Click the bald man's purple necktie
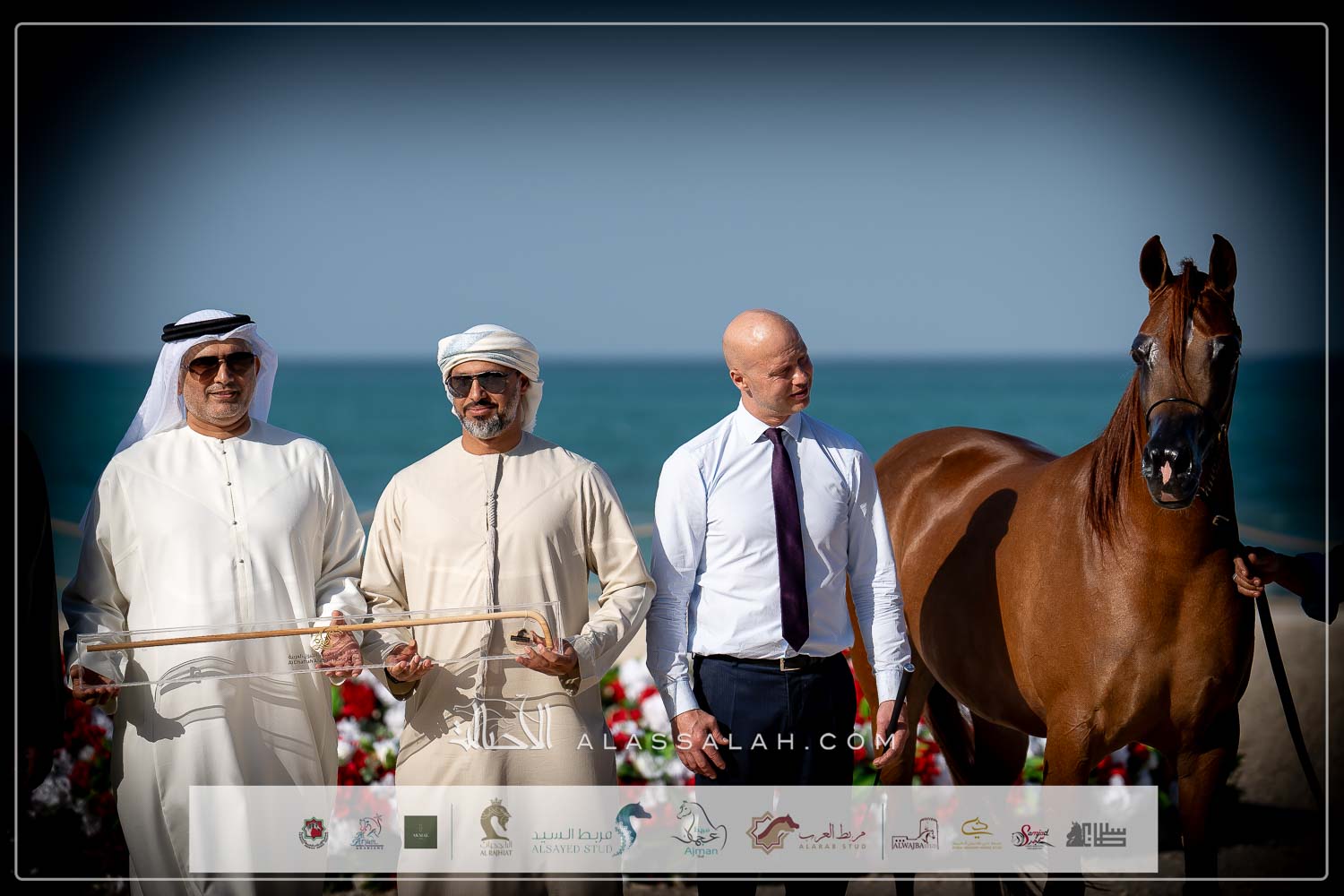Screen dimensions: 1344x896 click(788, 538)
